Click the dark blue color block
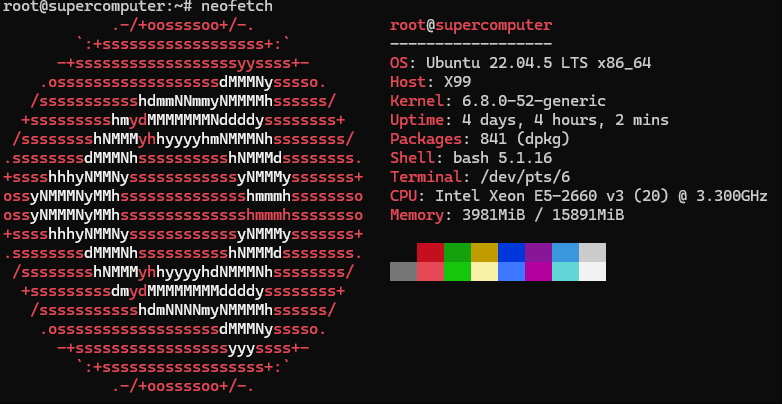Screen dimensions: 782x404 pos(512,252)
